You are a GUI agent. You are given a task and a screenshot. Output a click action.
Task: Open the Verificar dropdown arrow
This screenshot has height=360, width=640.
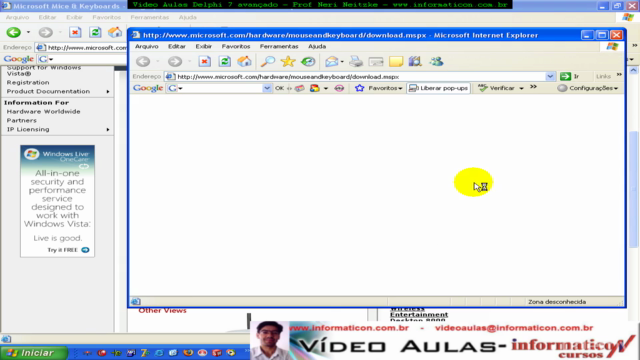click(x=521, y=88)
